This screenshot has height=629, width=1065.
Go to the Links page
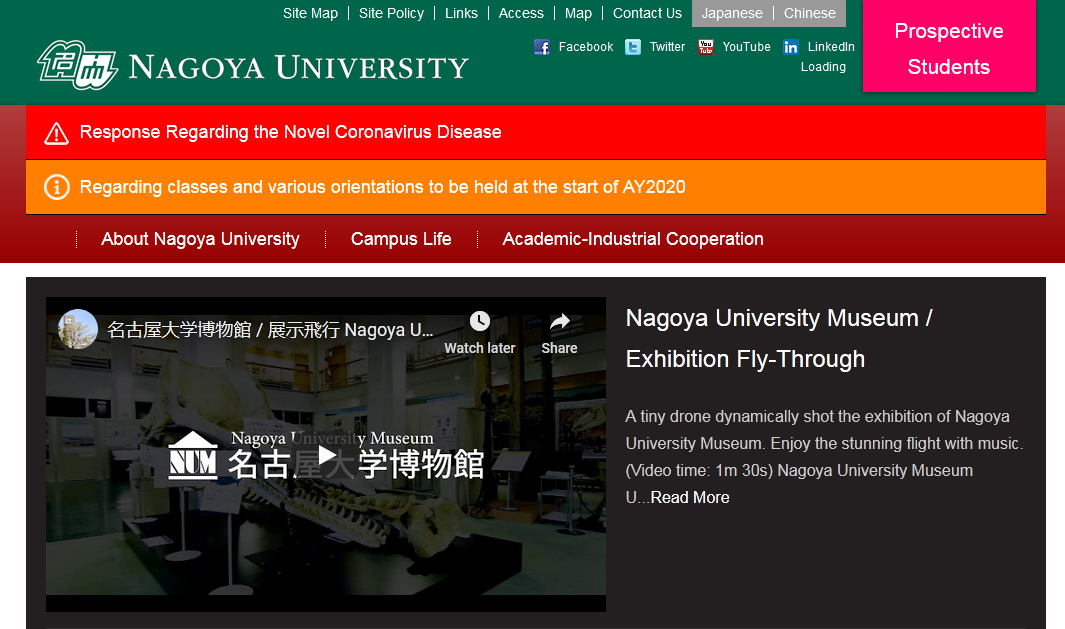[461, 13]
